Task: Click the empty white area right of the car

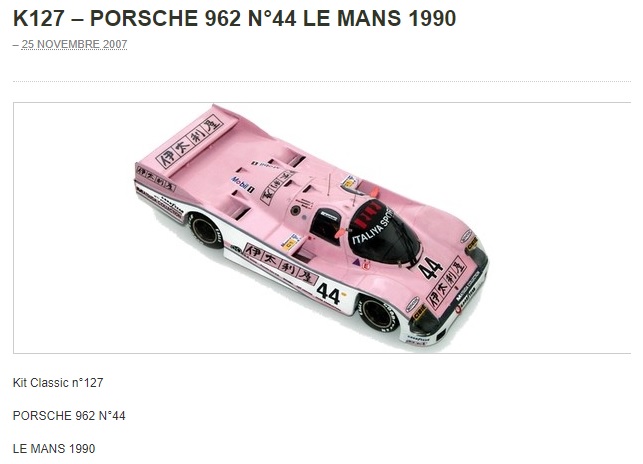Action: [x=562, y=226]
